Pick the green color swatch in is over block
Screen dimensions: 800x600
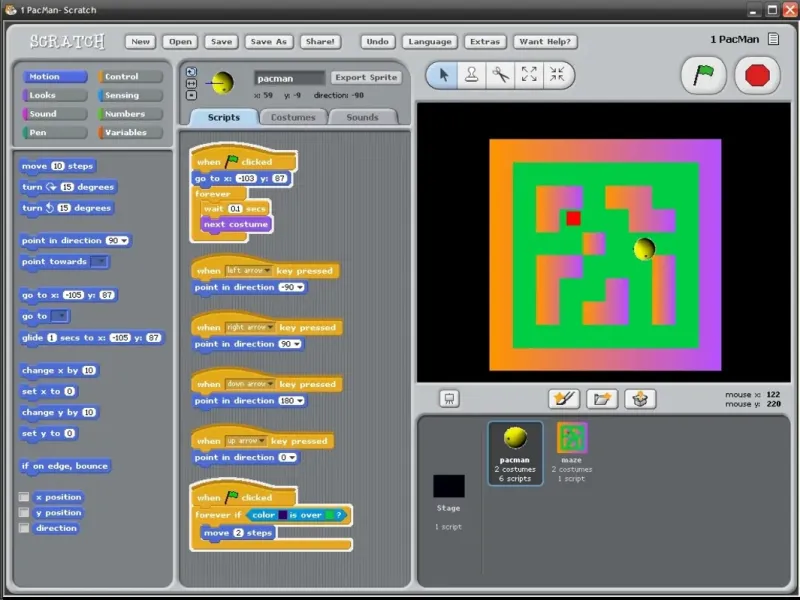(x=330, y=515)
